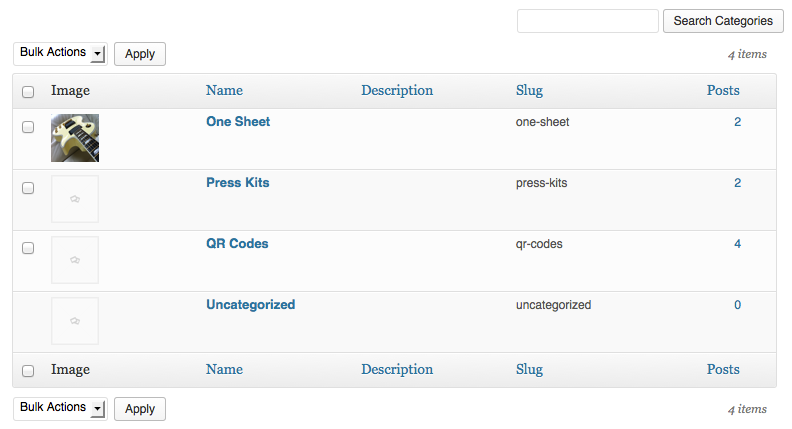Open the One Sheet guitar thumbnail image
This screenshot has width=792, height=429.
[x=75, y=138]
